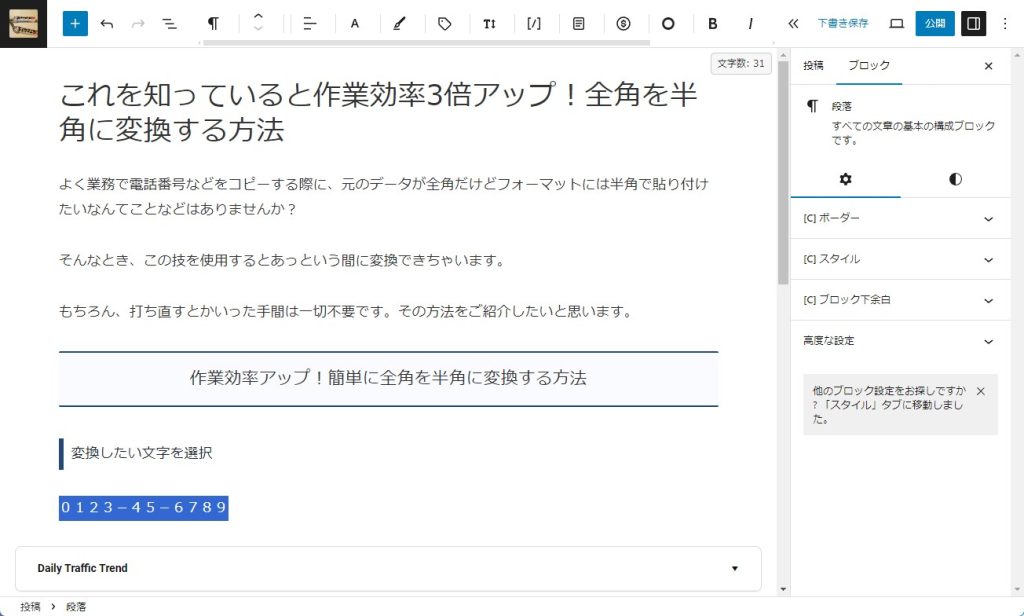Click the highlighter marker icon

click(x=399, y=23)
